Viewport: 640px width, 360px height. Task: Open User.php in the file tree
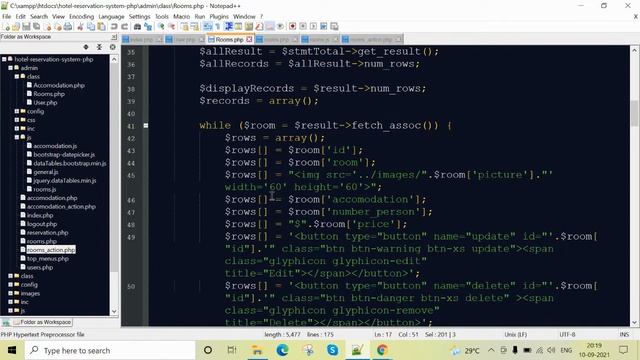(45, 102)
